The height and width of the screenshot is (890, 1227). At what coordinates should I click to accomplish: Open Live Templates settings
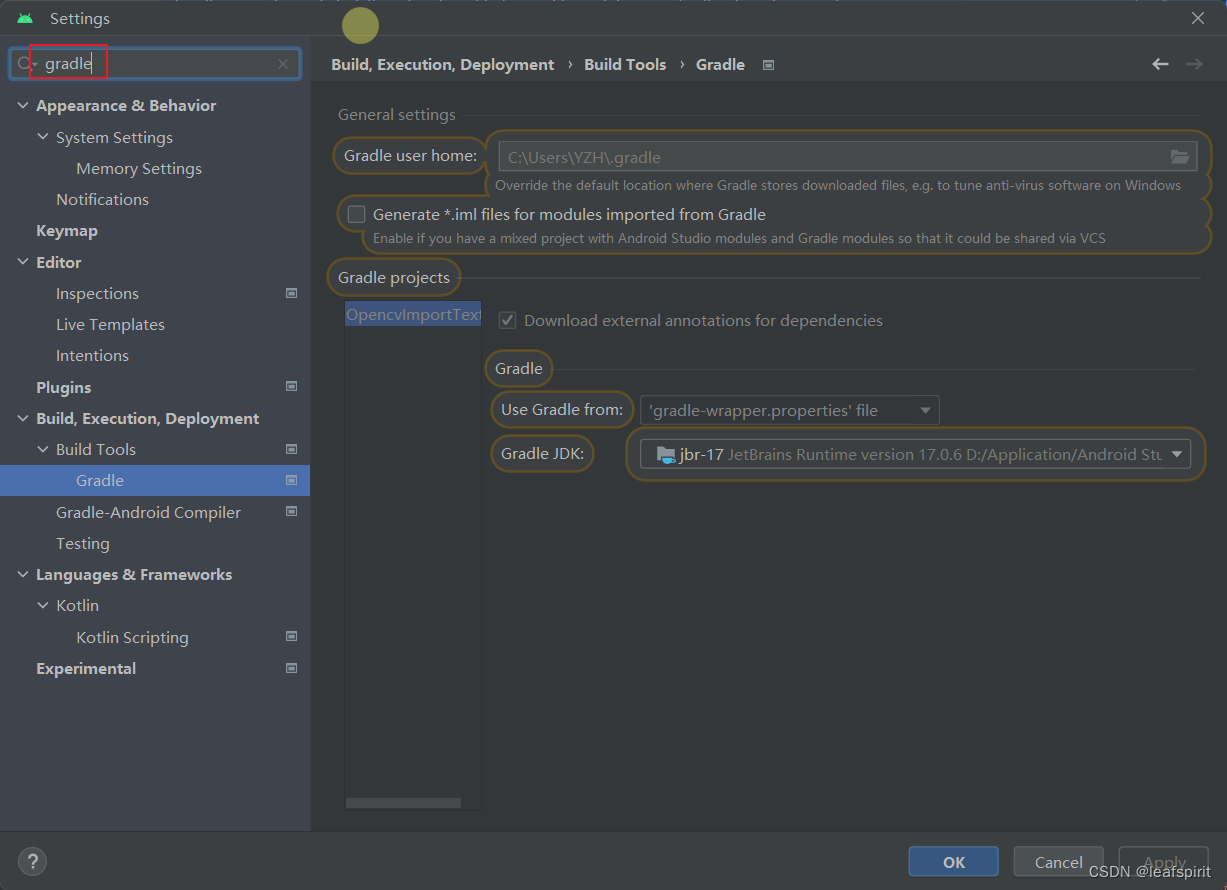(x=110, y=324)
